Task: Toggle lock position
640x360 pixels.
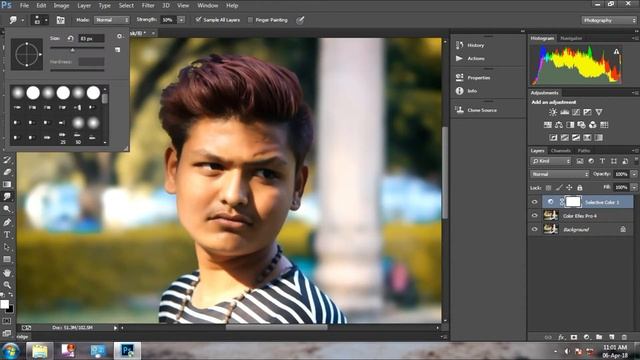Action: pyautogui.click(x=569, y=188)
